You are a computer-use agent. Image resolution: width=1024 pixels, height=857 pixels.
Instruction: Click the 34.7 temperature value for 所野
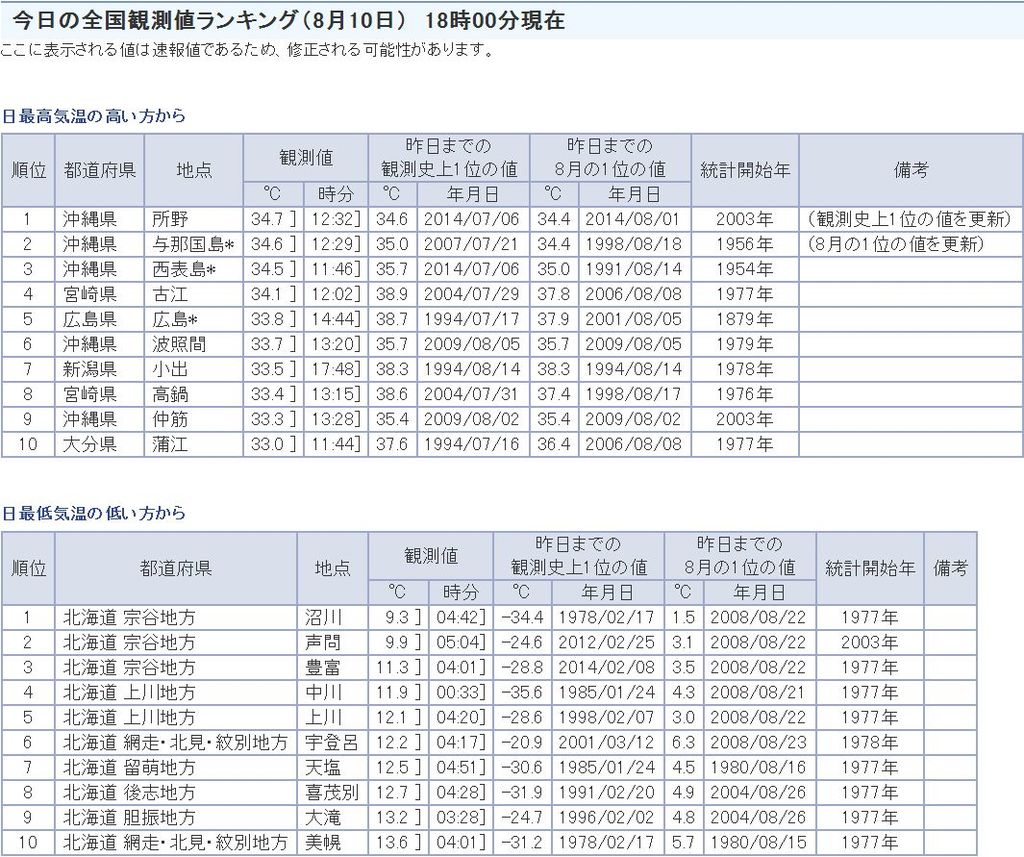pos(265,219)
